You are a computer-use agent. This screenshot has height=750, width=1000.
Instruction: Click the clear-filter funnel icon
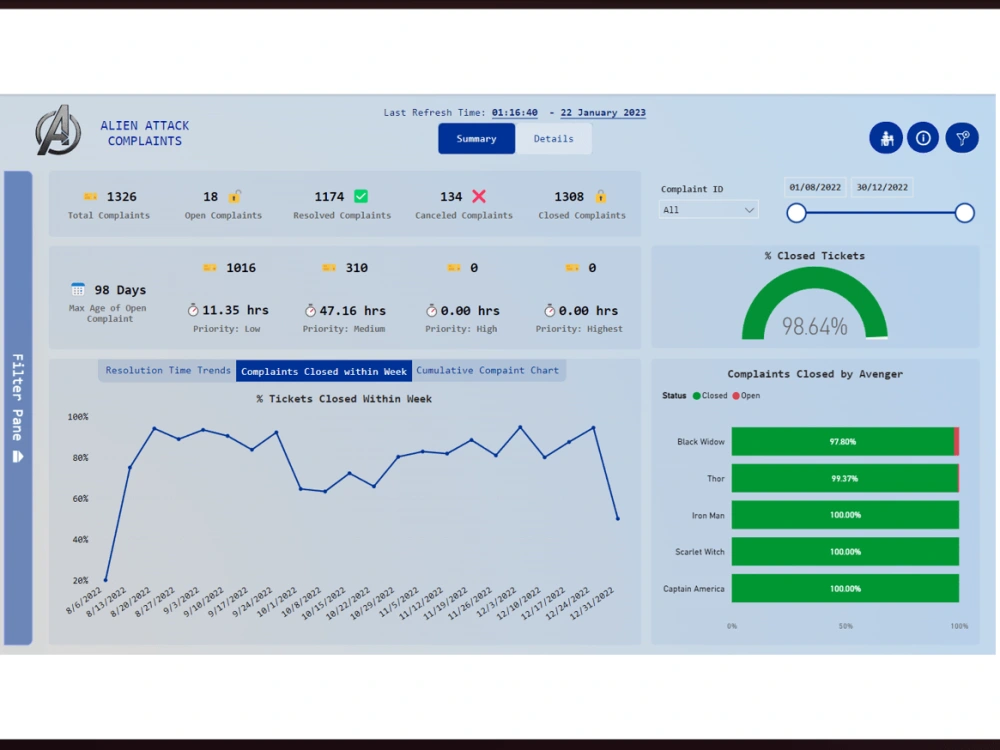(960, 138)
